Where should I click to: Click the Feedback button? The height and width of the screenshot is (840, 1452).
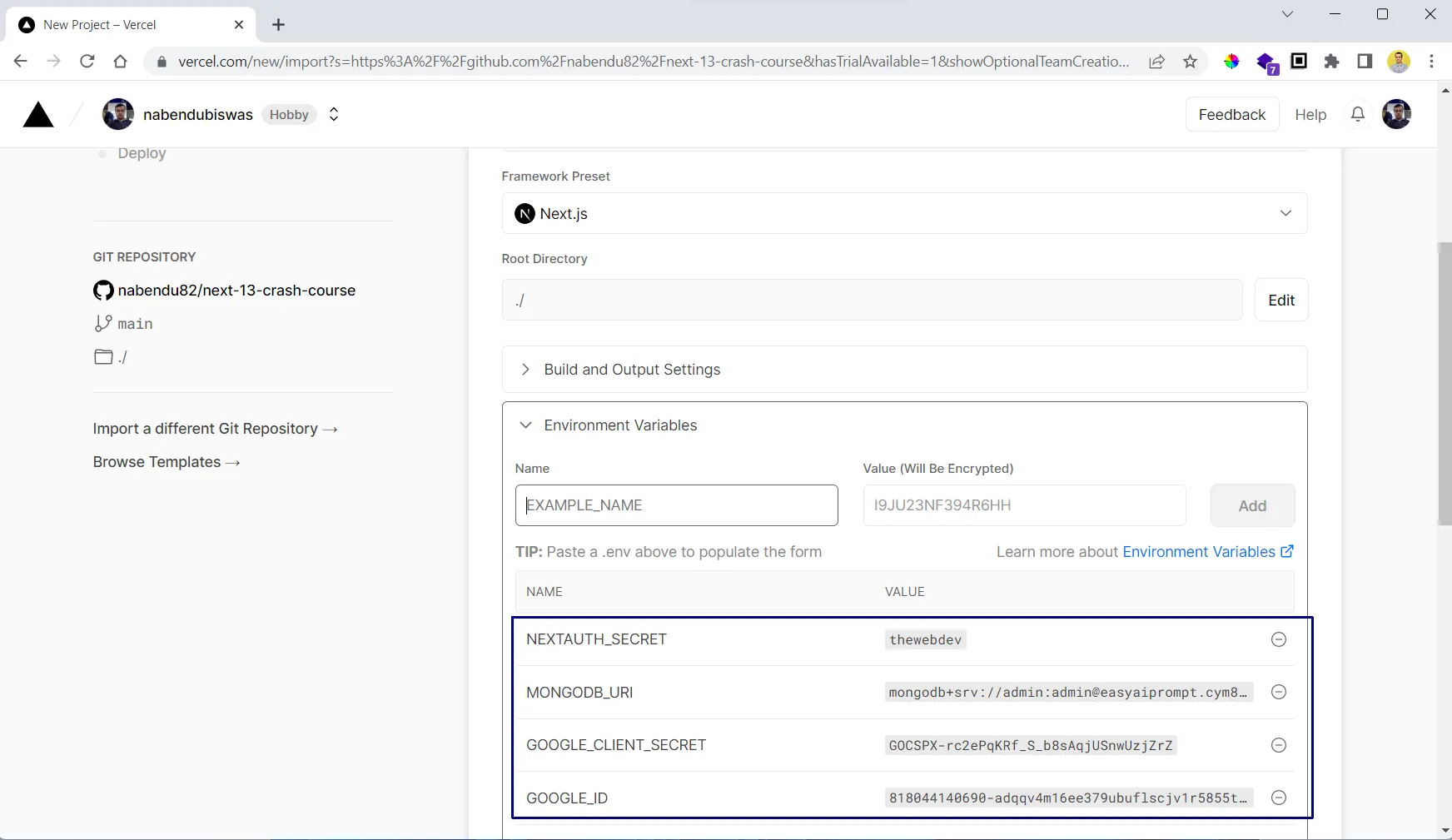pyautogui.click(x=1231, y=115)
